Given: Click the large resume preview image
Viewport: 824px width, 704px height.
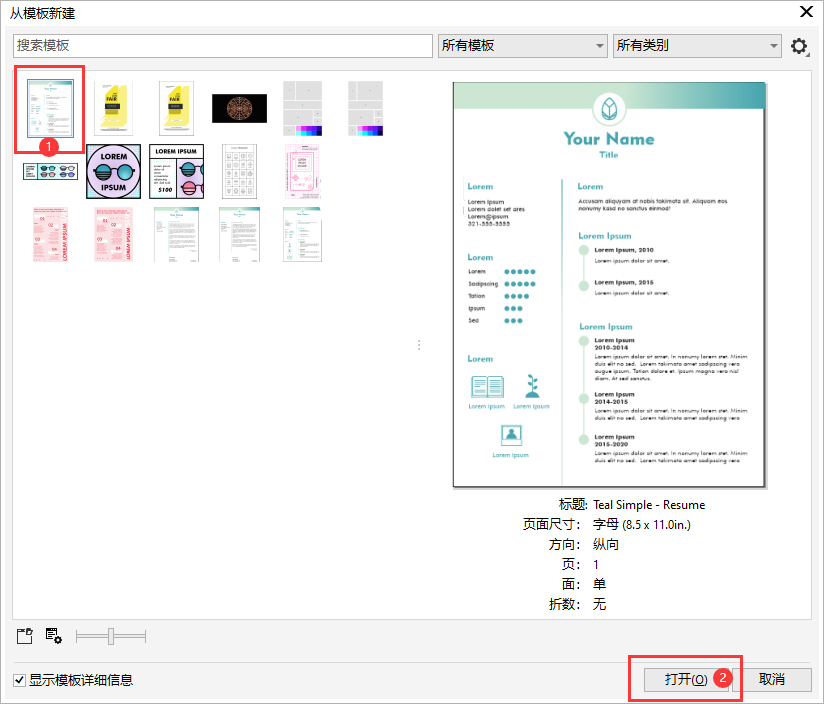Looking at the screenshot, I should point(609,285).
